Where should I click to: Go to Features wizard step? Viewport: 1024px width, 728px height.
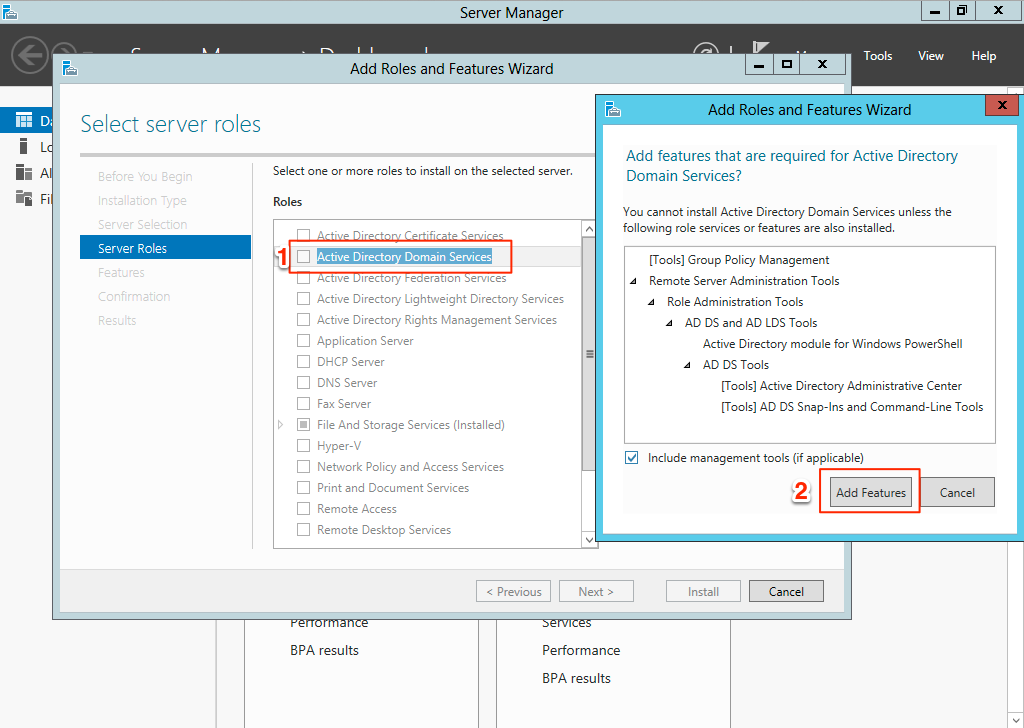pyautogui.click(x=121, y=272)
